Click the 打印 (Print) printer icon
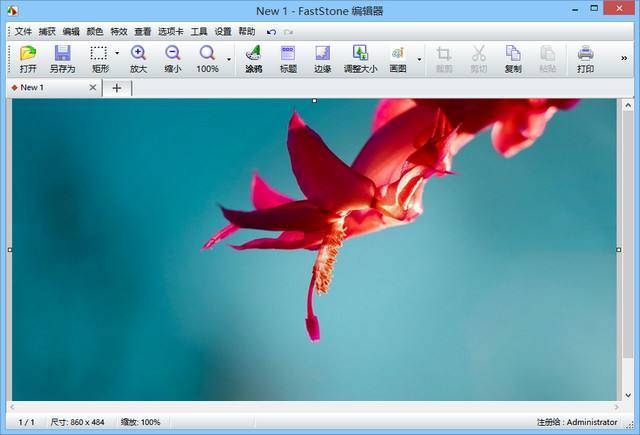The image size is (640, 435). [585, 59]
